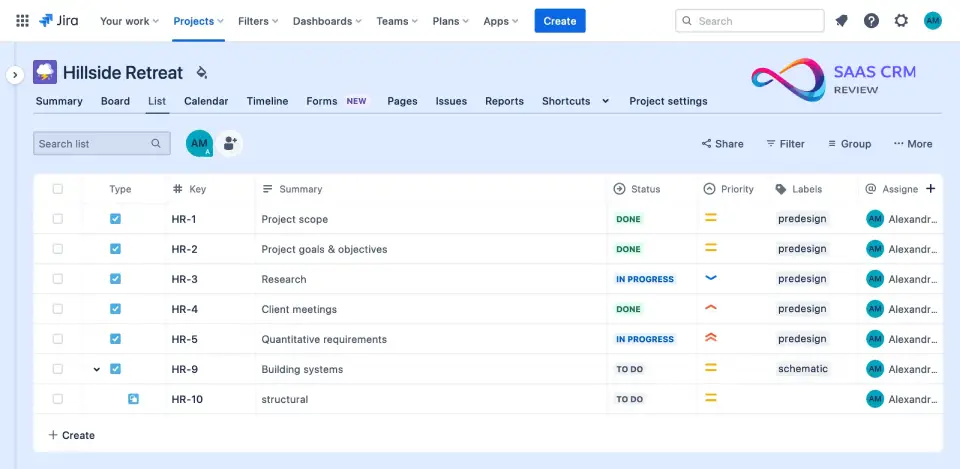The height and width of the screenshot is (469, 960).
Task: Click the blue Create button
Action: pos(560,21)
